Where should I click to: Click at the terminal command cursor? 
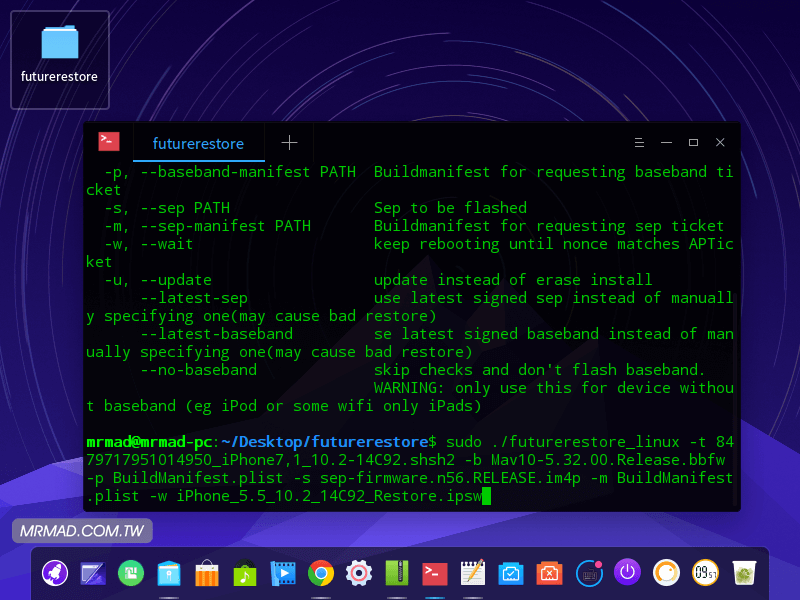[486, 496]
